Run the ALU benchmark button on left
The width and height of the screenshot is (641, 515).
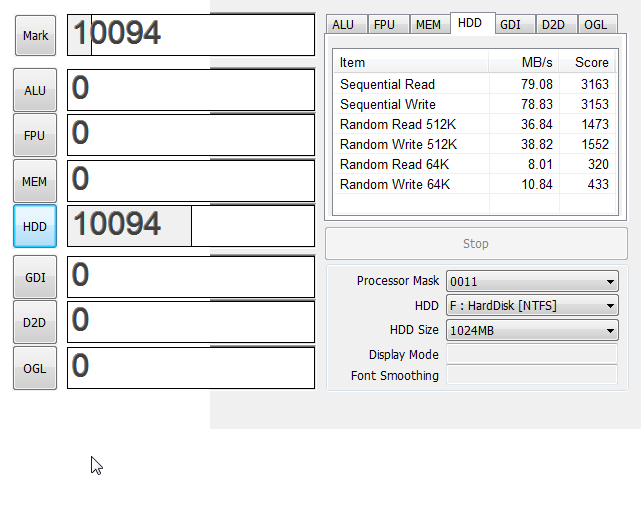click(x=35, y=90)
